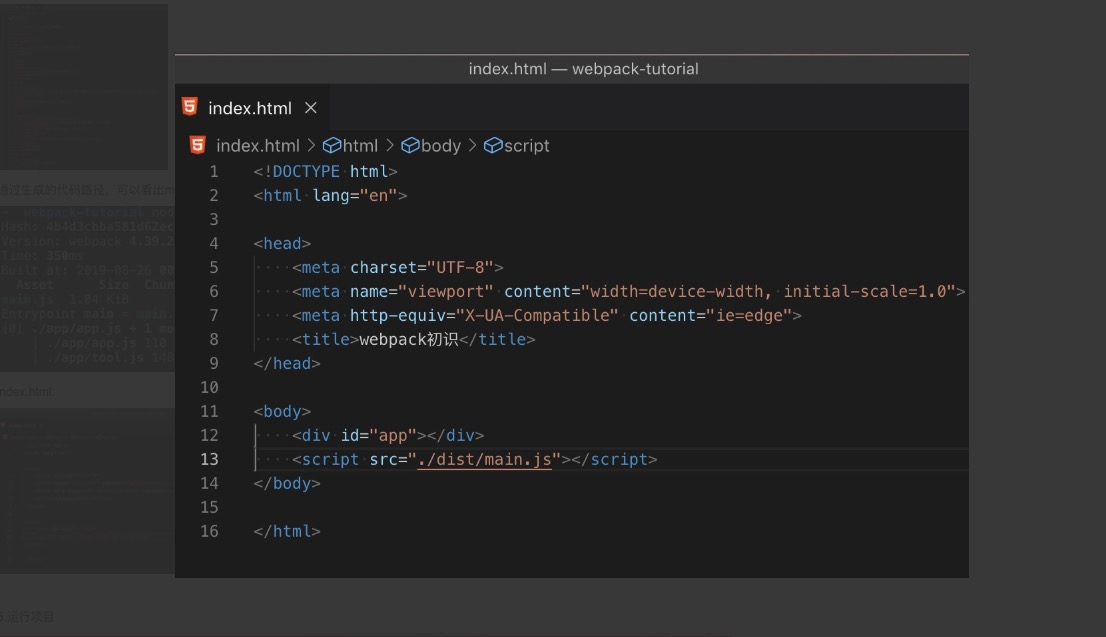Screen dimensions: 1106x637
Task: Click the cube icon beside script breadcrumb
Action: point(493,145)
